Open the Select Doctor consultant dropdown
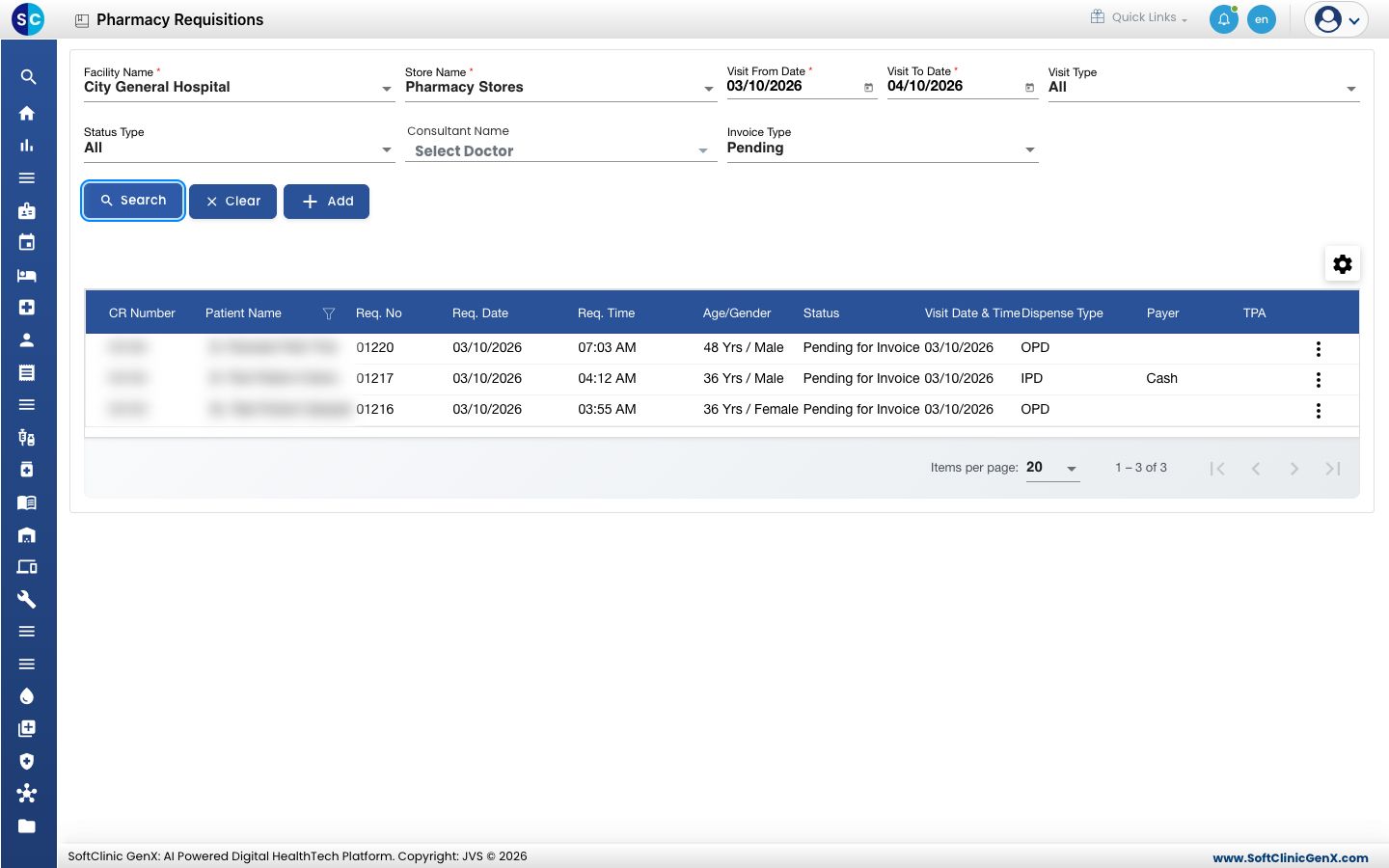 [560, 150]
